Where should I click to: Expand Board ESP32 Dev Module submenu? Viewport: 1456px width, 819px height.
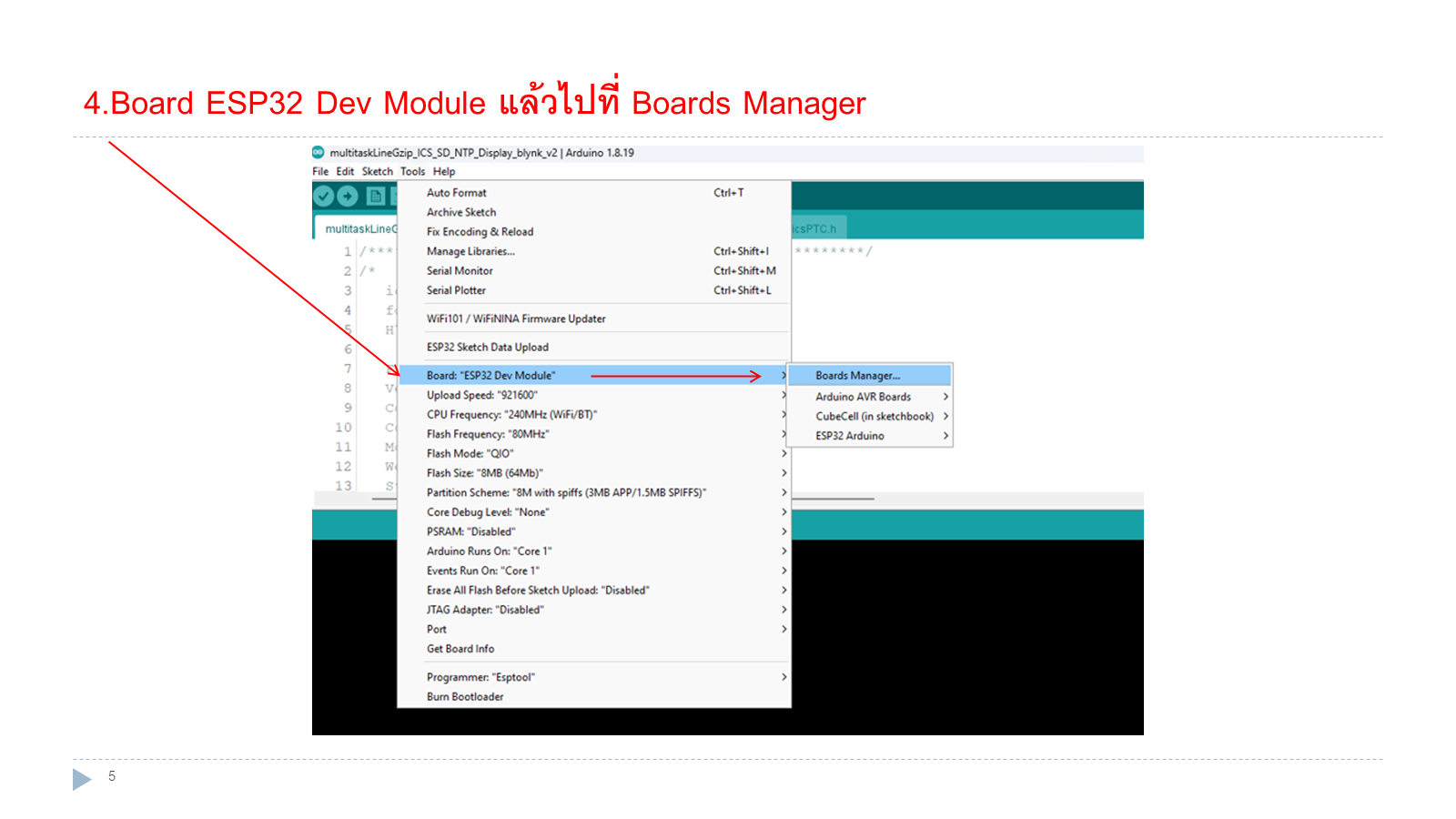[x=594, y=376]
